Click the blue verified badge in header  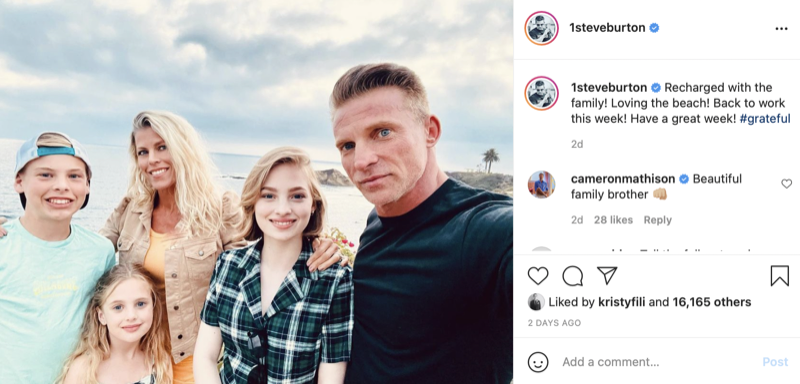coord(654,28)
